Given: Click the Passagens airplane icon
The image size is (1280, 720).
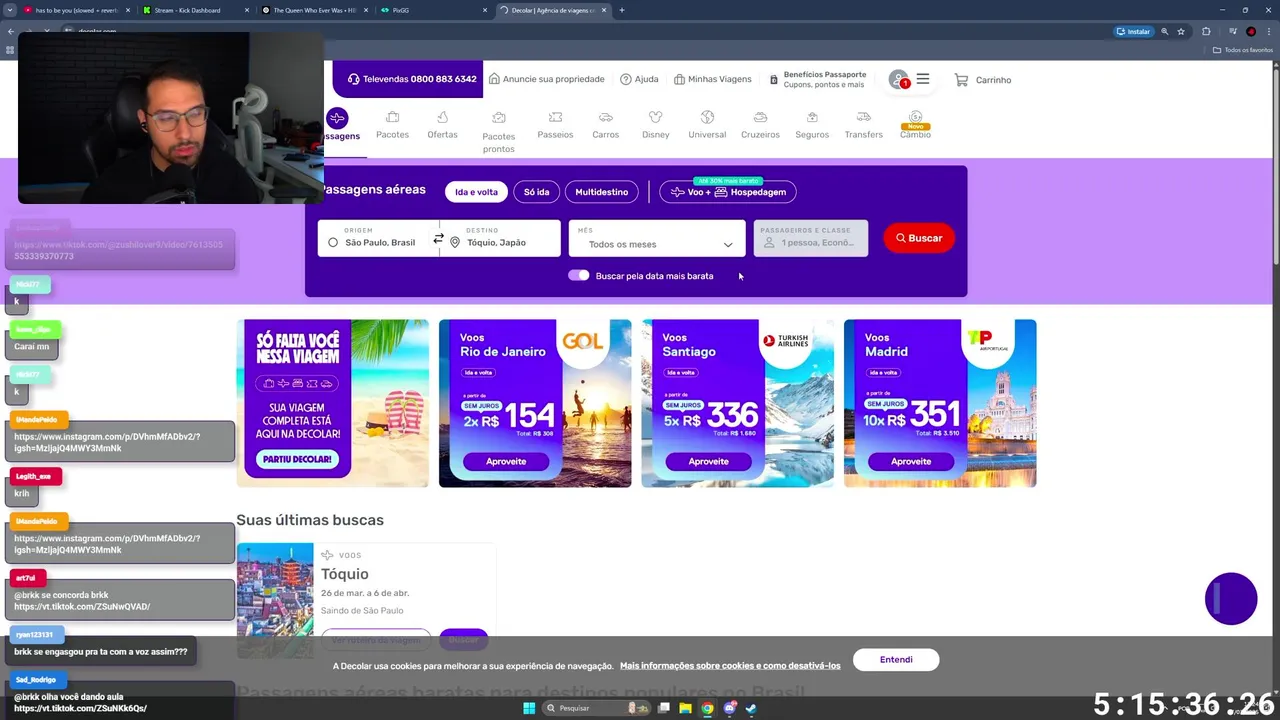Looking at the screenshot, I should 337,118.
